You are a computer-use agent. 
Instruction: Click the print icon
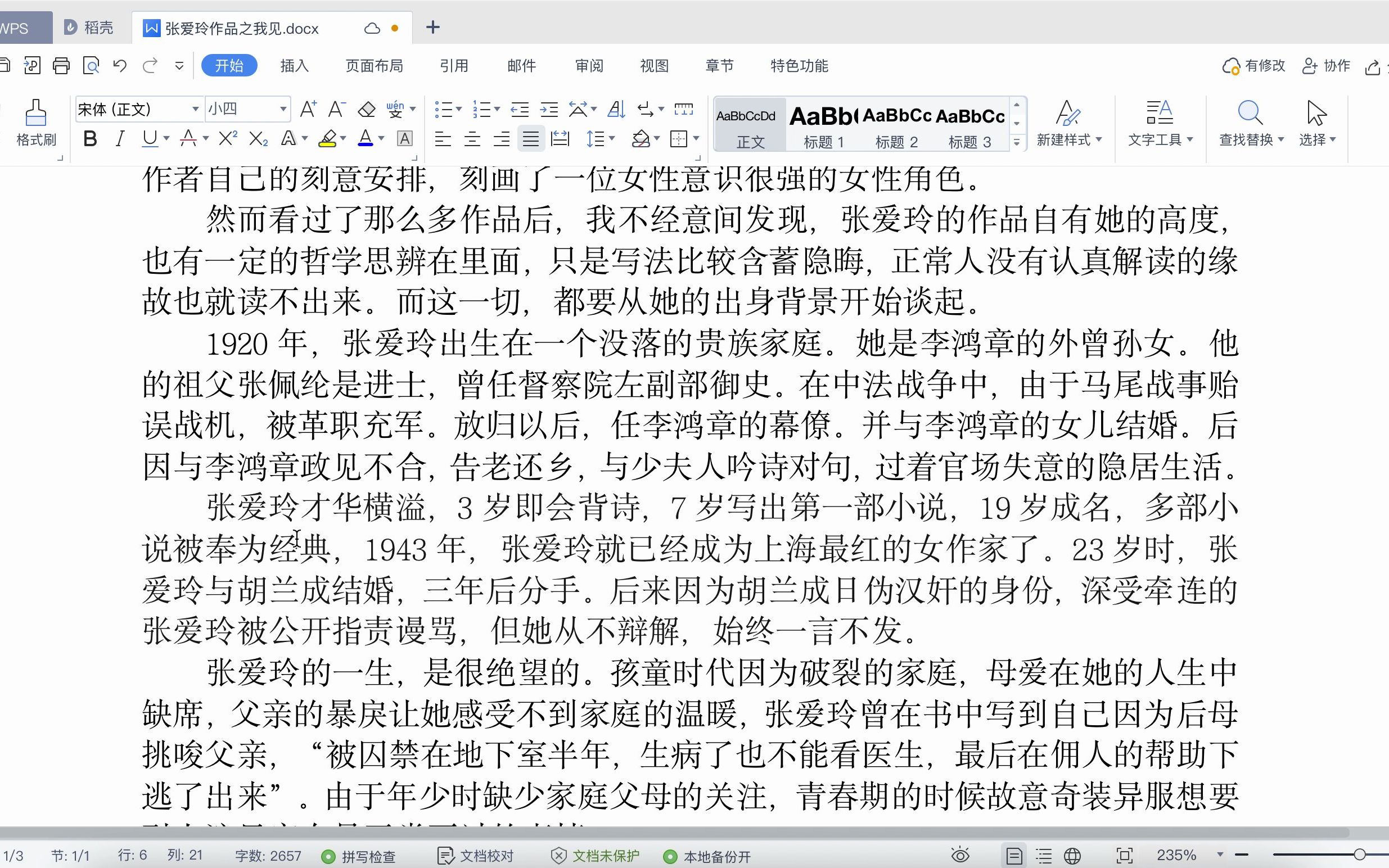pyautogui.click(x=61, y=66)
